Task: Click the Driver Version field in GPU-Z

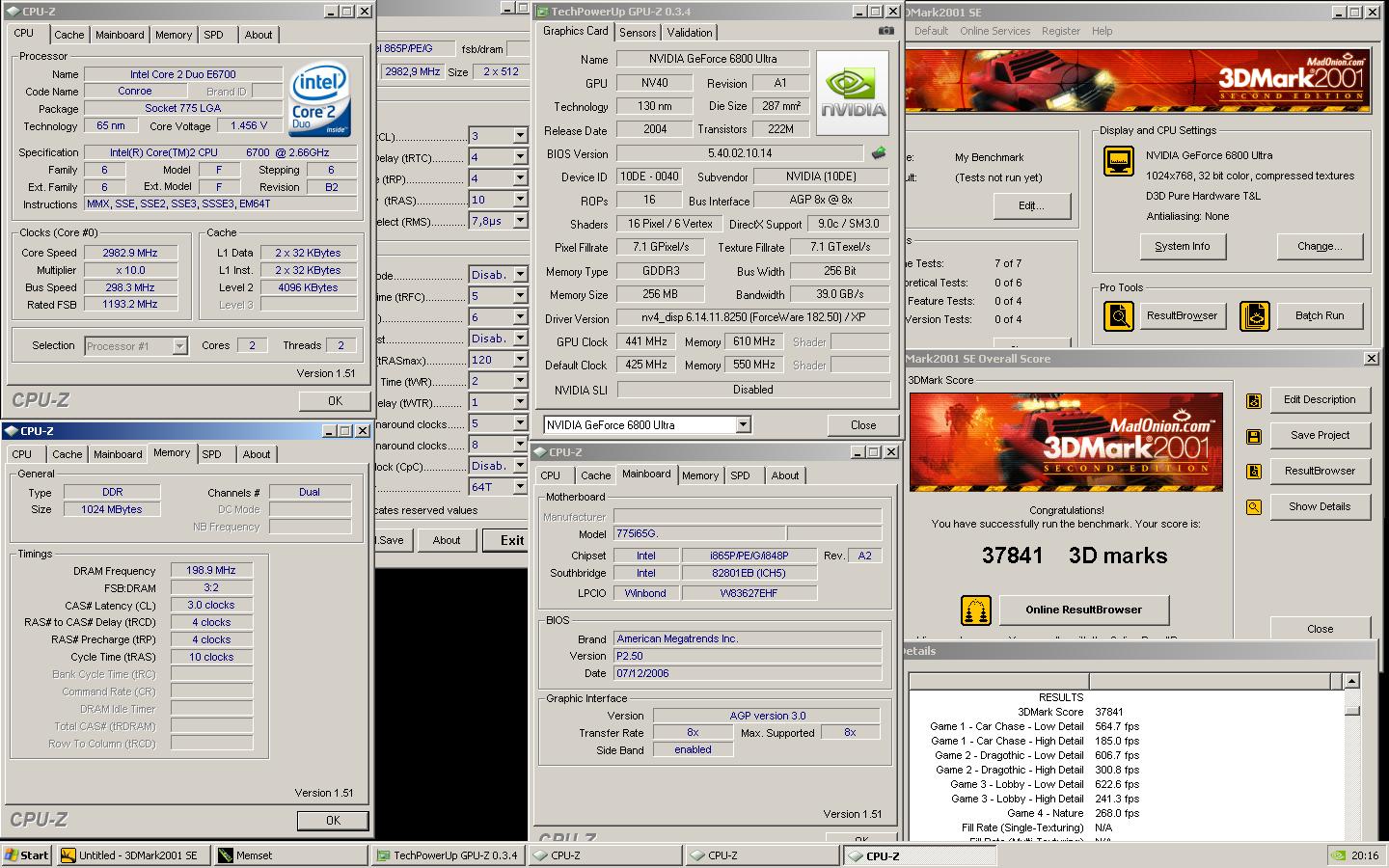Action: click(753, 318)
